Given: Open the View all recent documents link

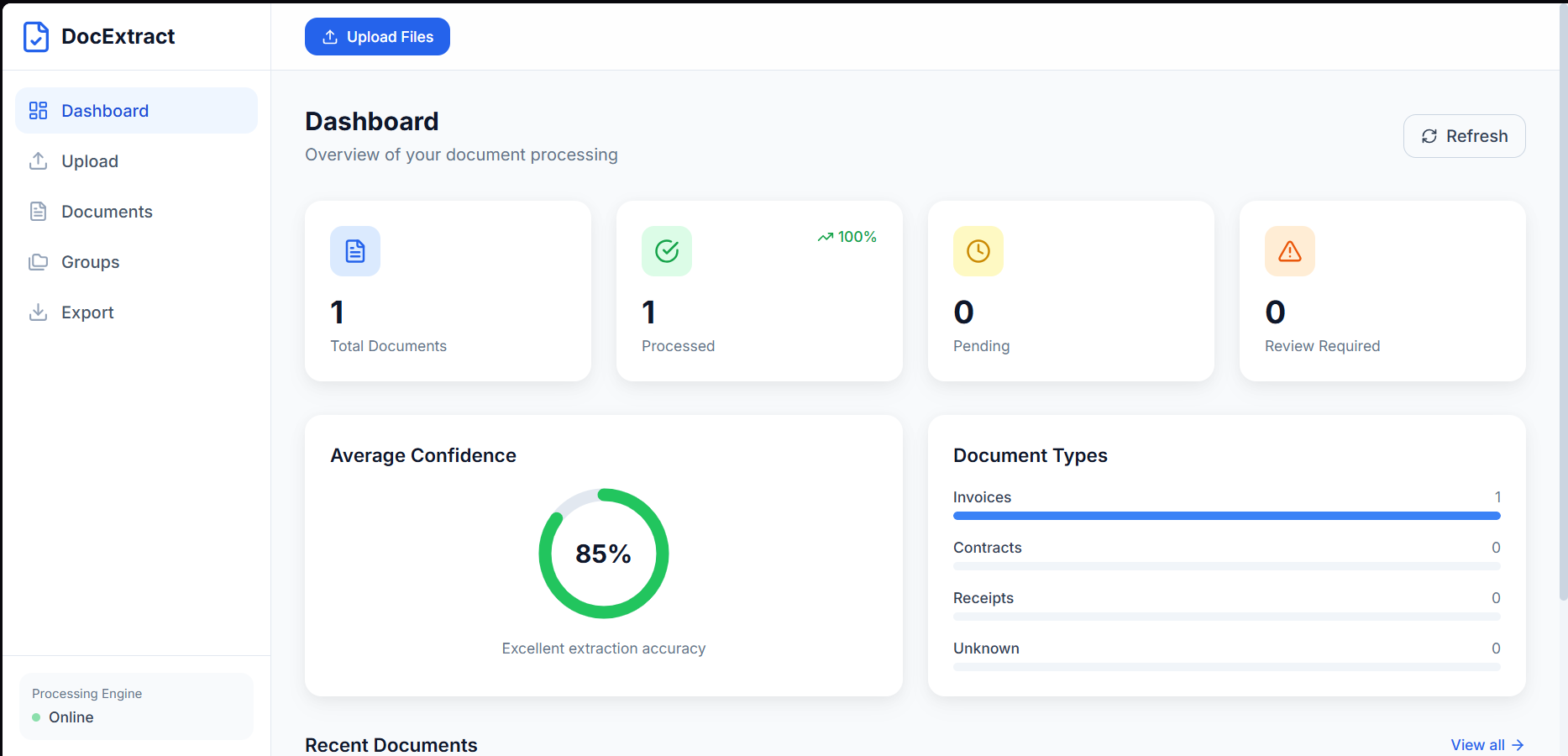Looking at the screenshot, I should [1487, 745].
